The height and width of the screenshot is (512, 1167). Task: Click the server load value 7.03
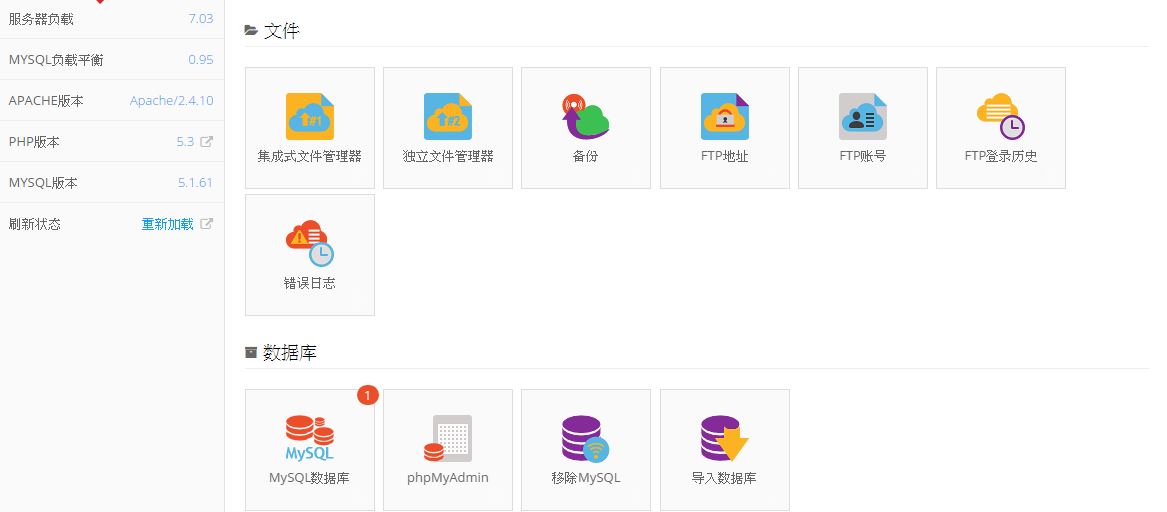(201, 19)
